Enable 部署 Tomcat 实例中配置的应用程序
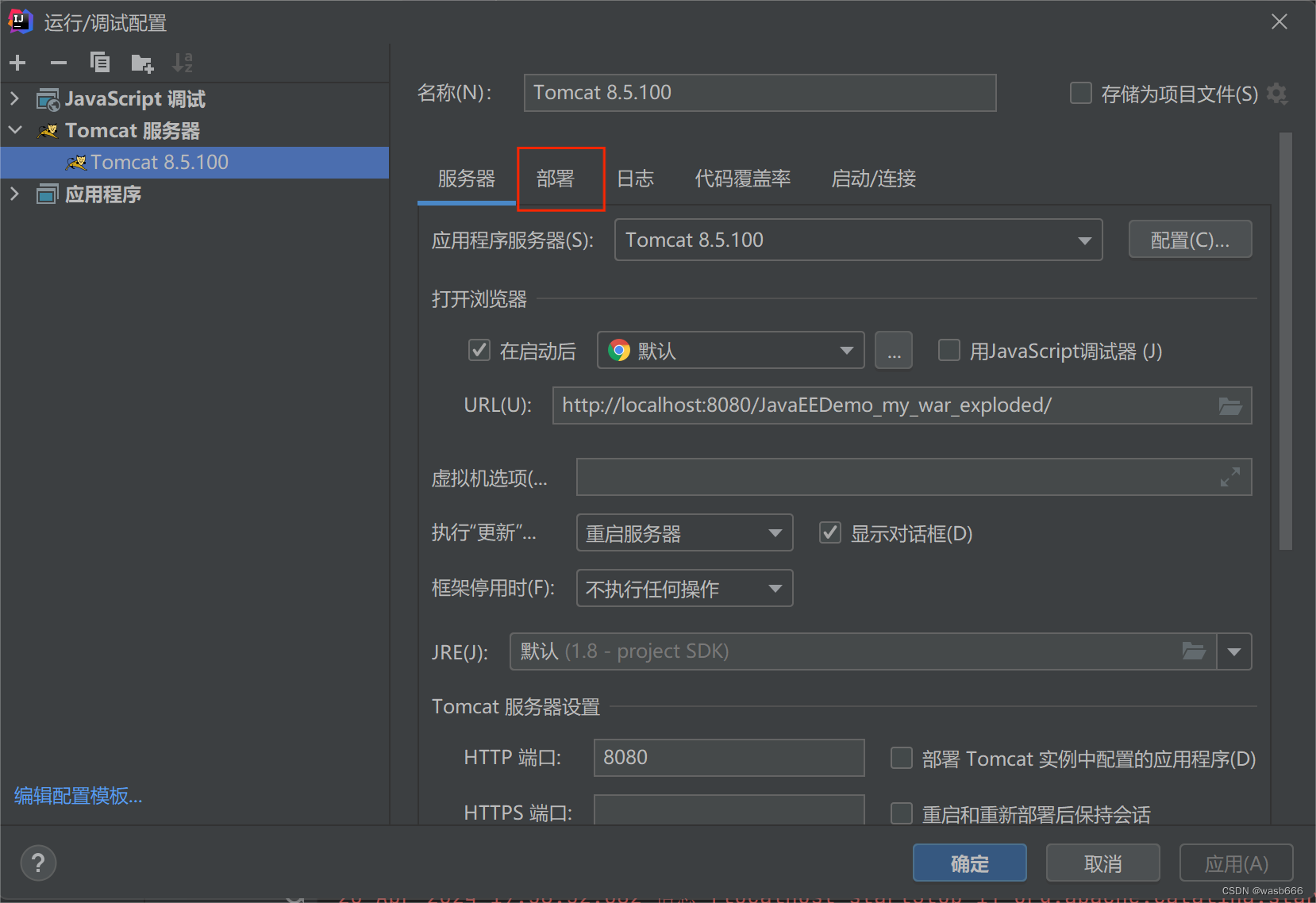The height and width of the screenshot is (903, 1316). pos(902,758)
